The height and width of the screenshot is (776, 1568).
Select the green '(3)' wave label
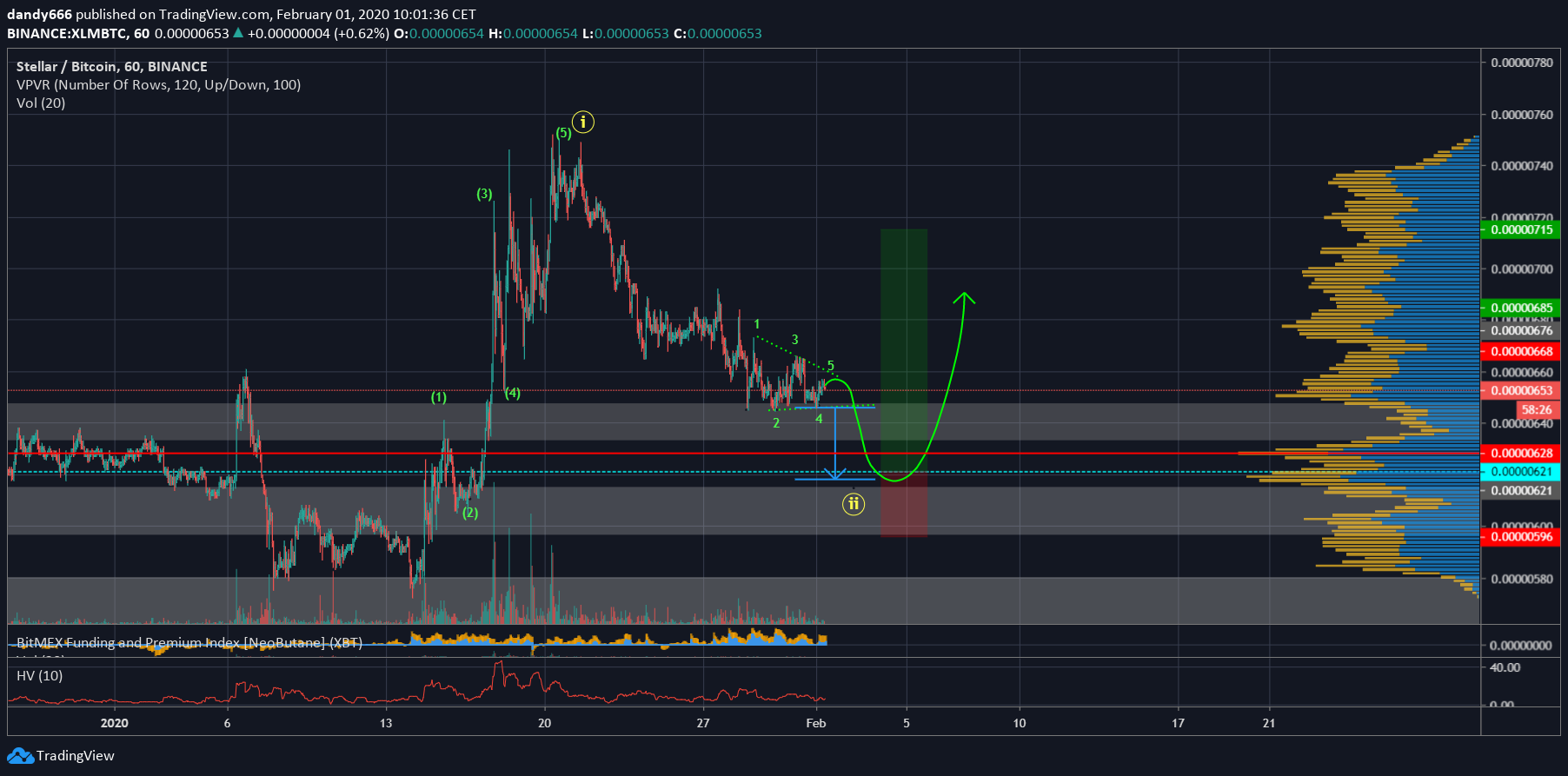(484, 194)
